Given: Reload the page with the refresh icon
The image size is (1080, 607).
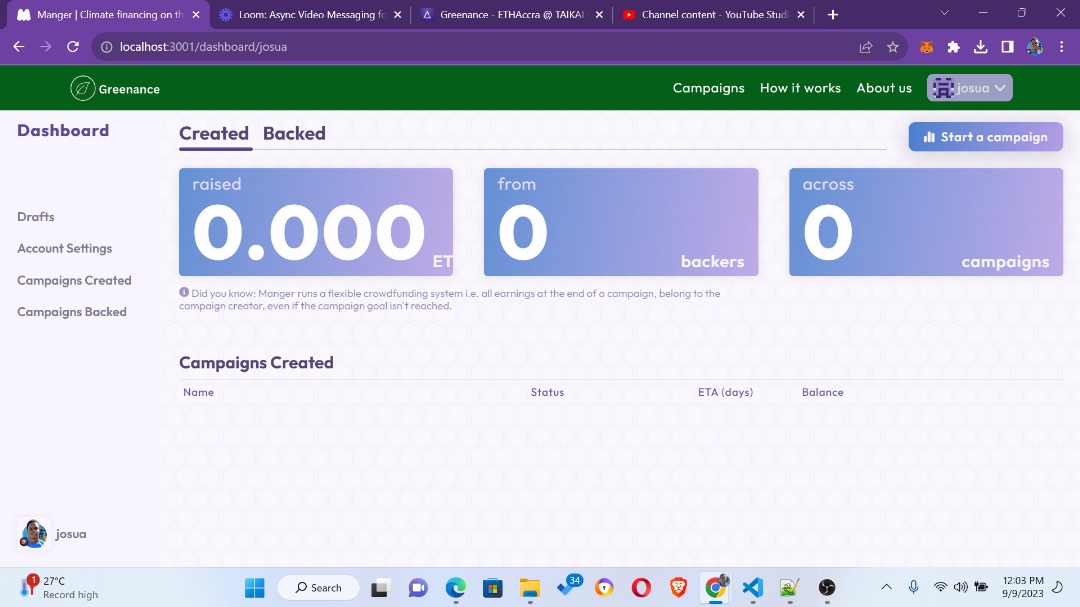Looking at the screenshot, I should click(73, 47).
